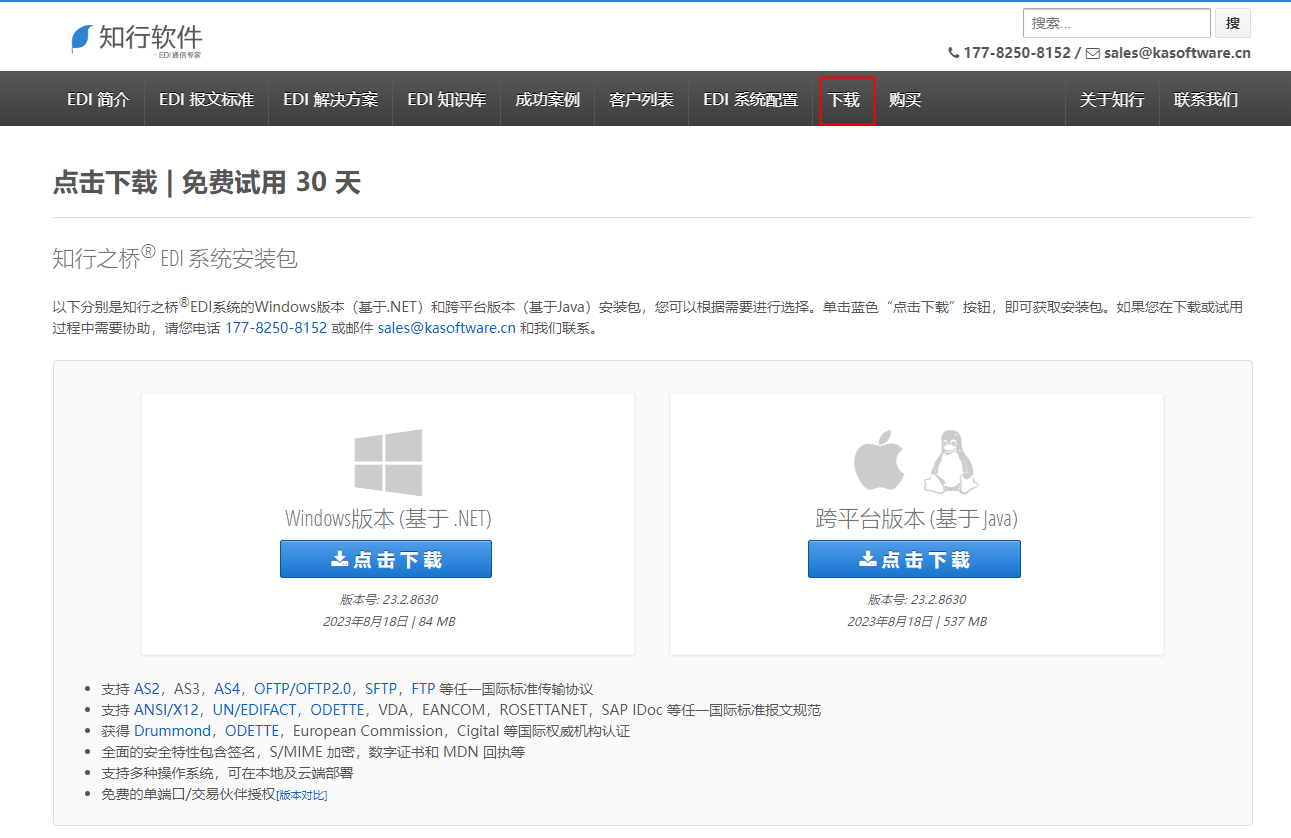Image resolution: width=1291 pixels, height=838 pixels.
Task: Open the SFTP link
Action: click(381, 689)
